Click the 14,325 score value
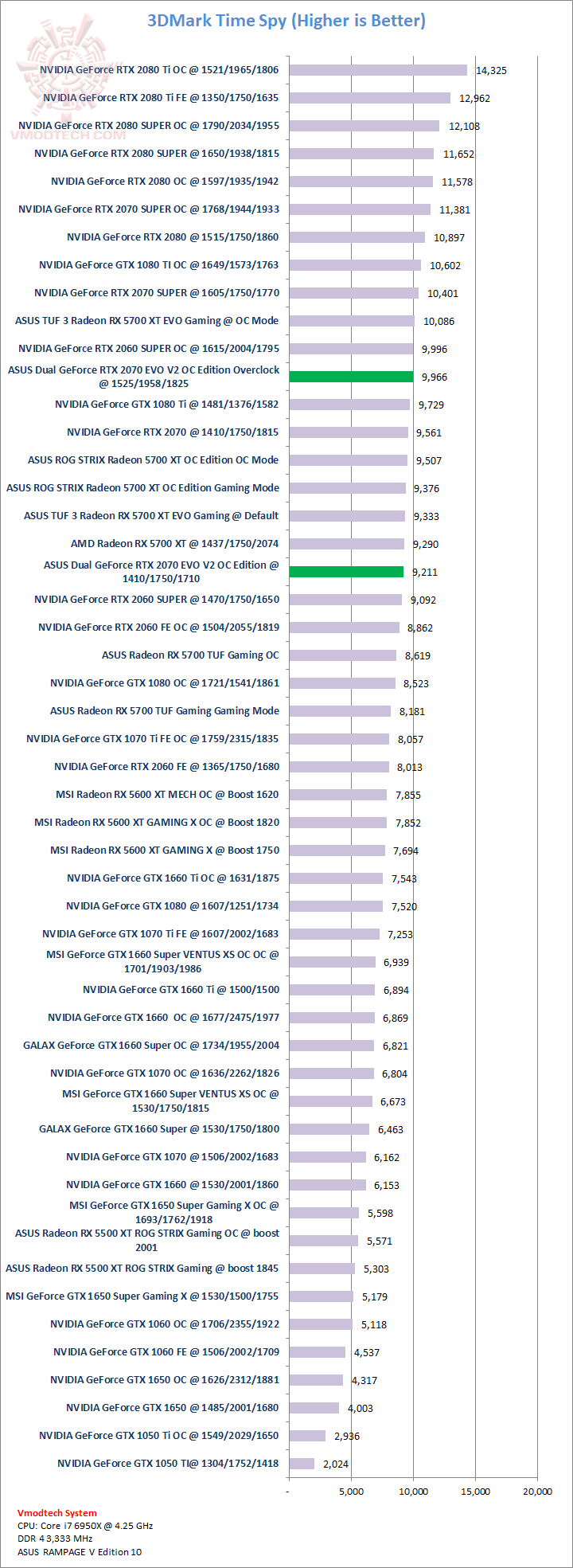This screenshot has width=573, height=1568. point(491,71)
